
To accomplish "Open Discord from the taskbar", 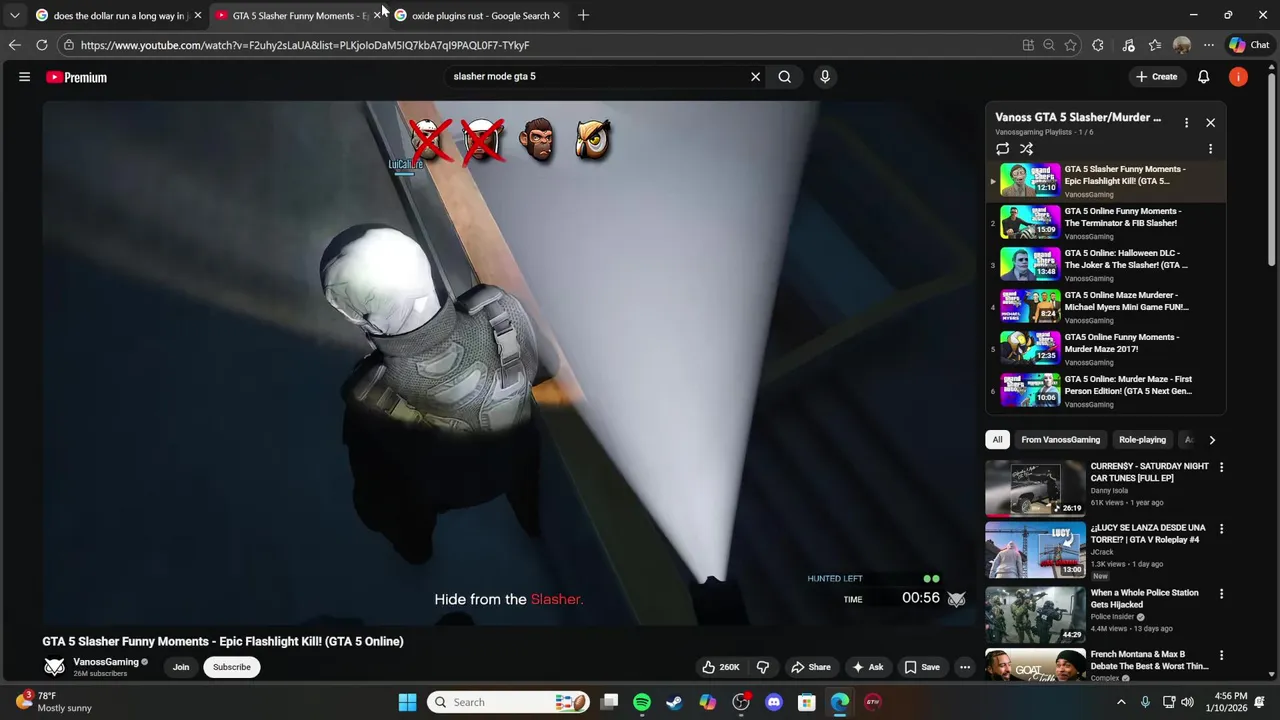I will 773,702.
